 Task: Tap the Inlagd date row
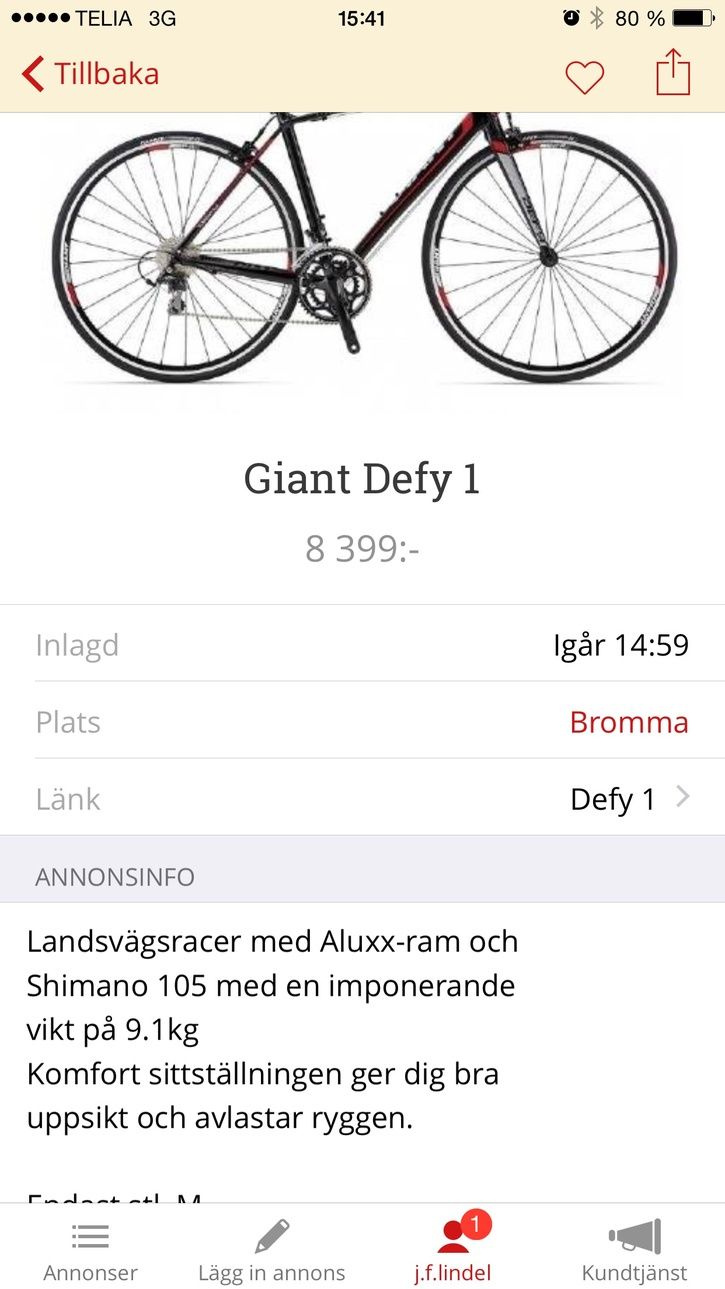pyautogui.click(x=363, y=644)
